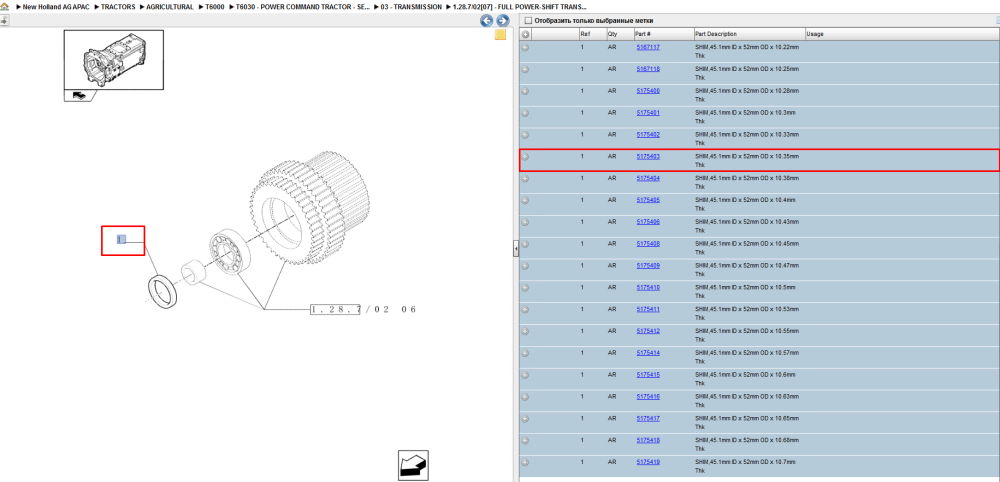Click the 'Ref' column header

pyautogui.click(x=585, y=34)
